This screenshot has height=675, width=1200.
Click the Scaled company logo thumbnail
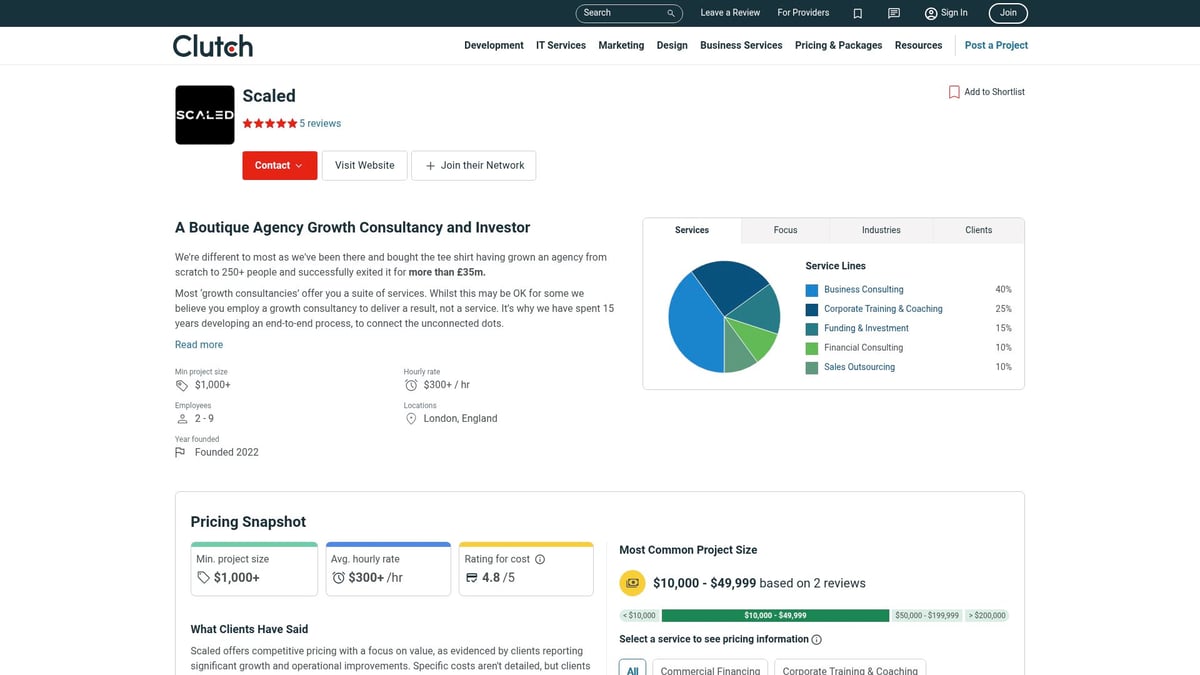pyautogui.click(x=205, y=115)
